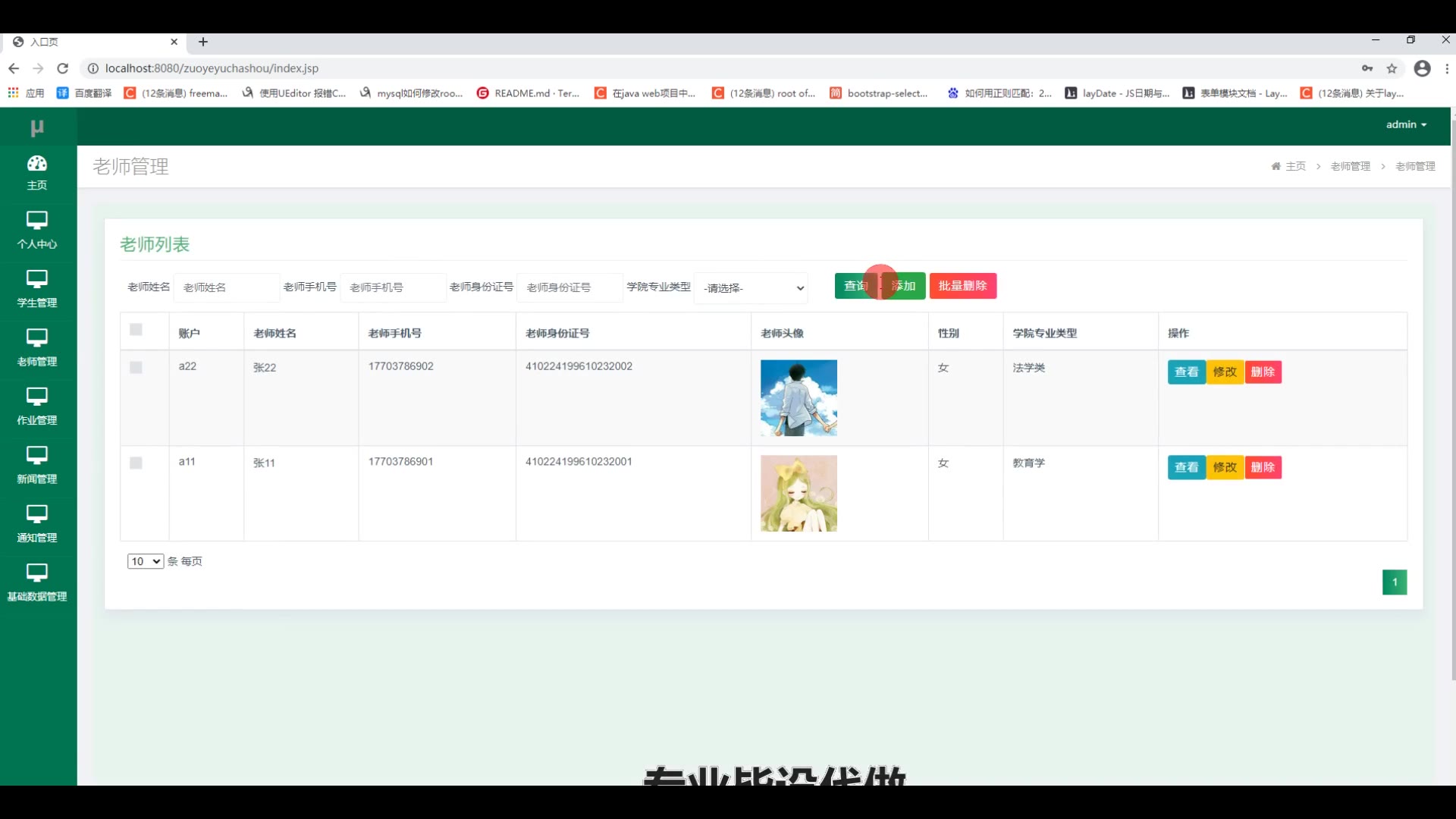Image resolution: width=1456 pixels, height=819 pixels.
Task: Click the browser reload page icon
Action: (x=63, y=68)
